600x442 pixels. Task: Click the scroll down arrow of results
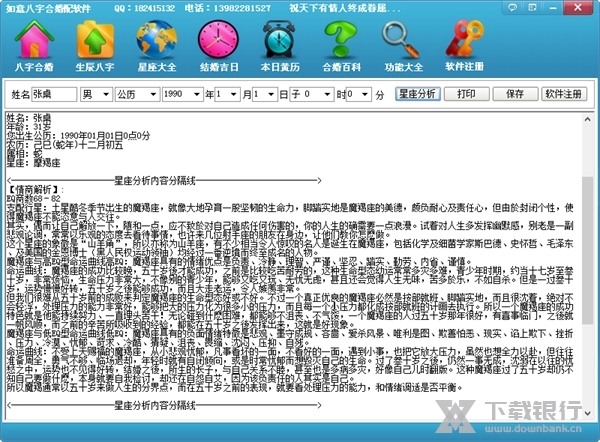click(587, 413)
